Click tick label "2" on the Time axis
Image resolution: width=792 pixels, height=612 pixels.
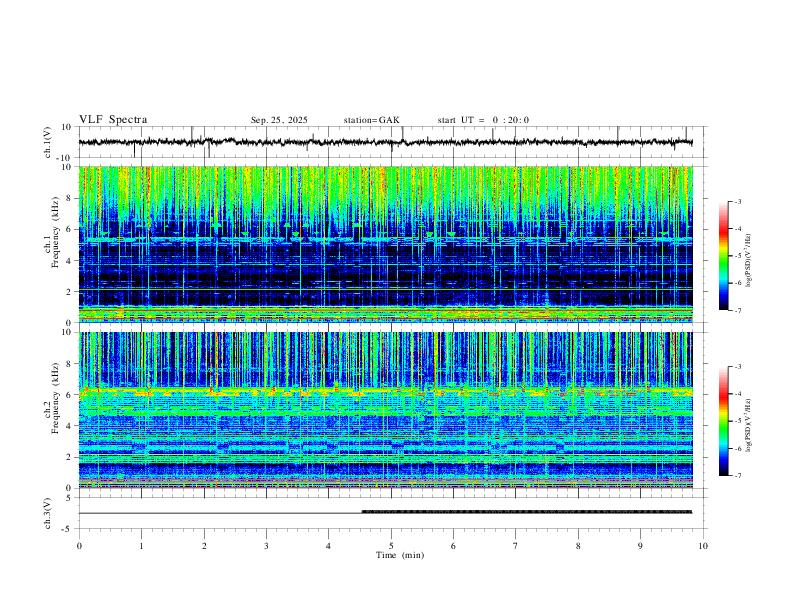(x=204, y=546)
